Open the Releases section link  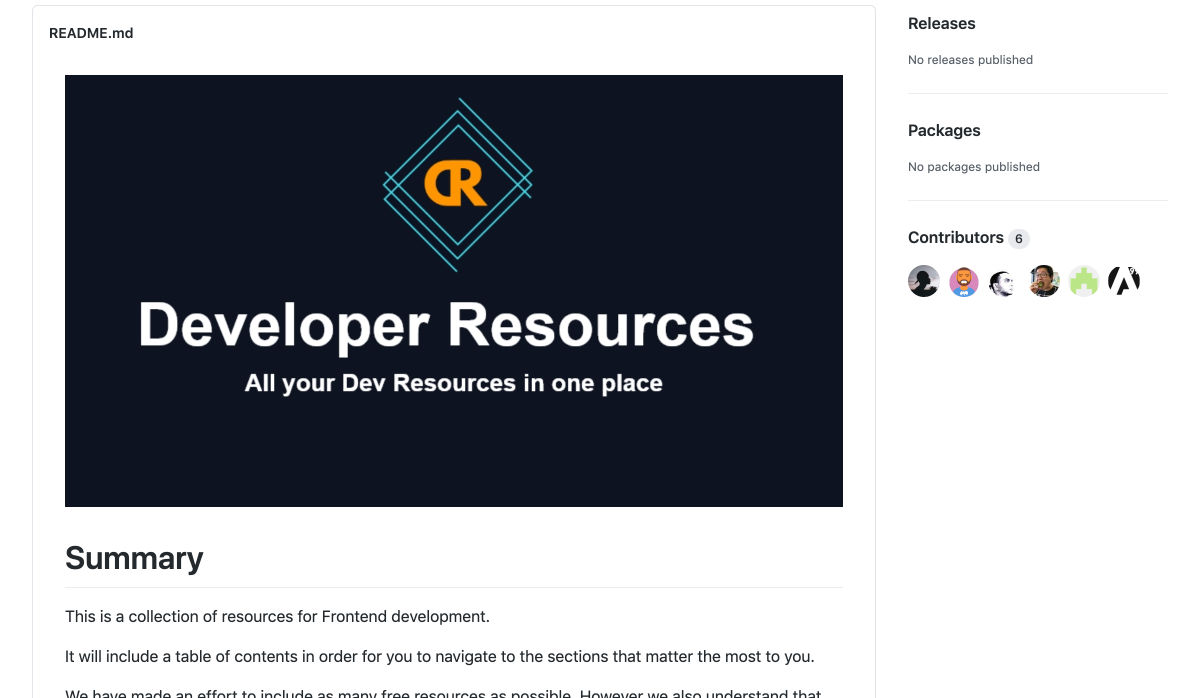pyautogui.click(x=942, y=23)
